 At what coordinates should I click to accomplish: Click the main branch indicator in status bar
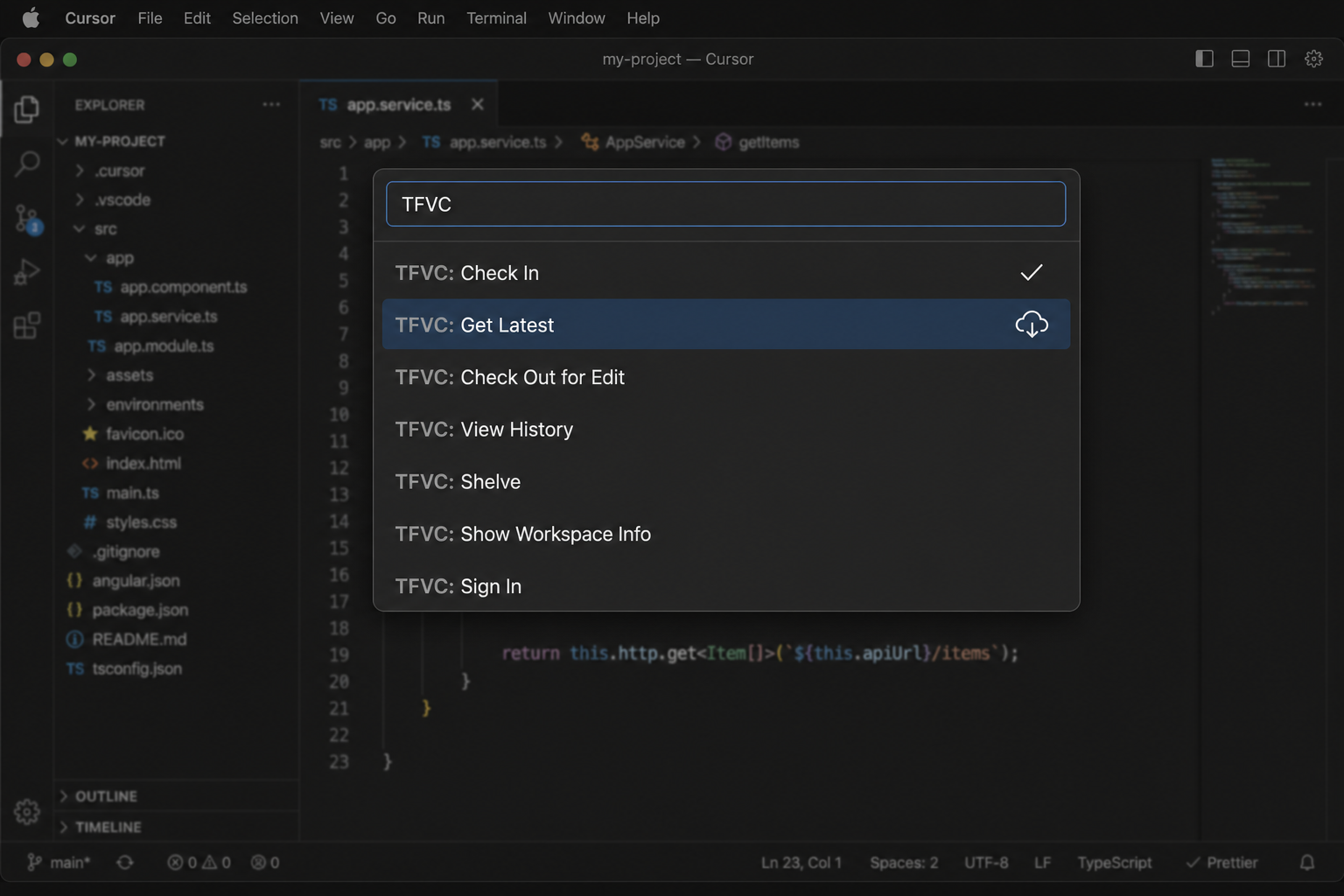tap(59, 862)
